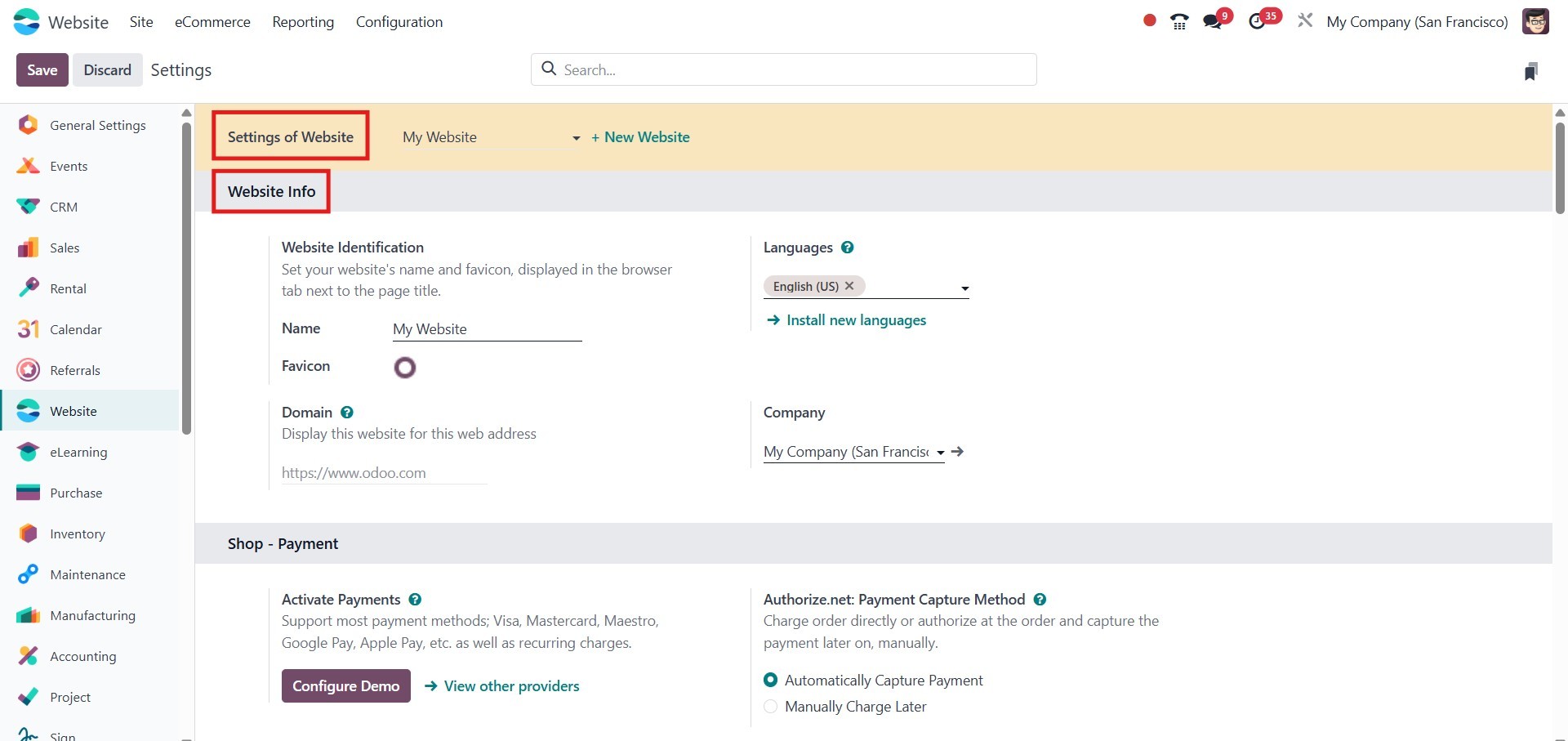Expand the My Website selector dropdown
The image size is (1568, 741).
(x=576, y=138)
